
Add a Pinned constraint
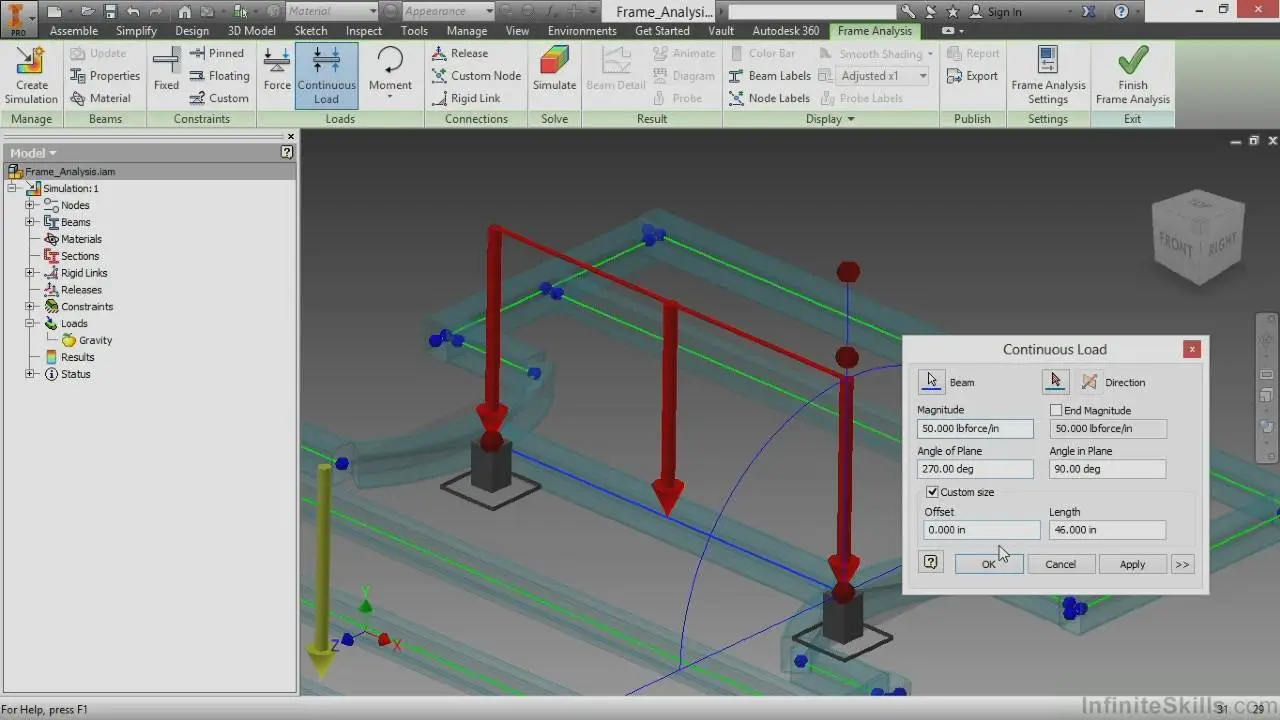tap(216, 53)
